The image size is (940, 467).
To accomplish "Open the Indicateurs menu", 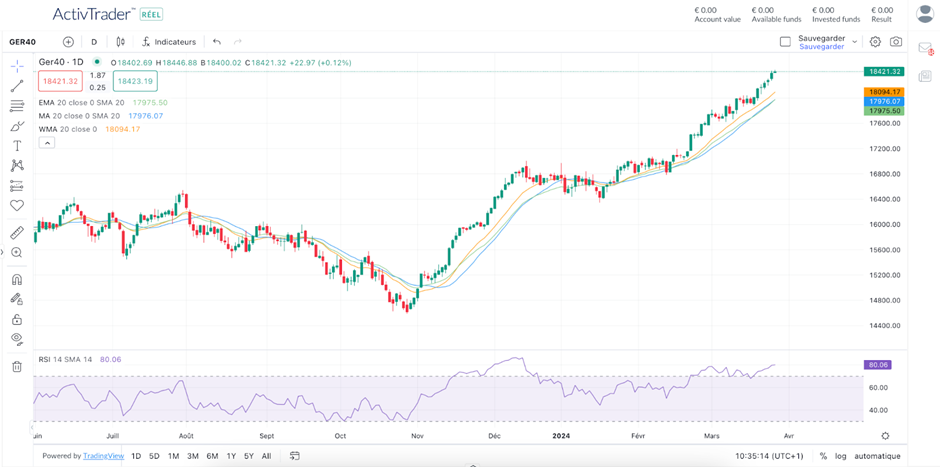I will coord(168,42).
